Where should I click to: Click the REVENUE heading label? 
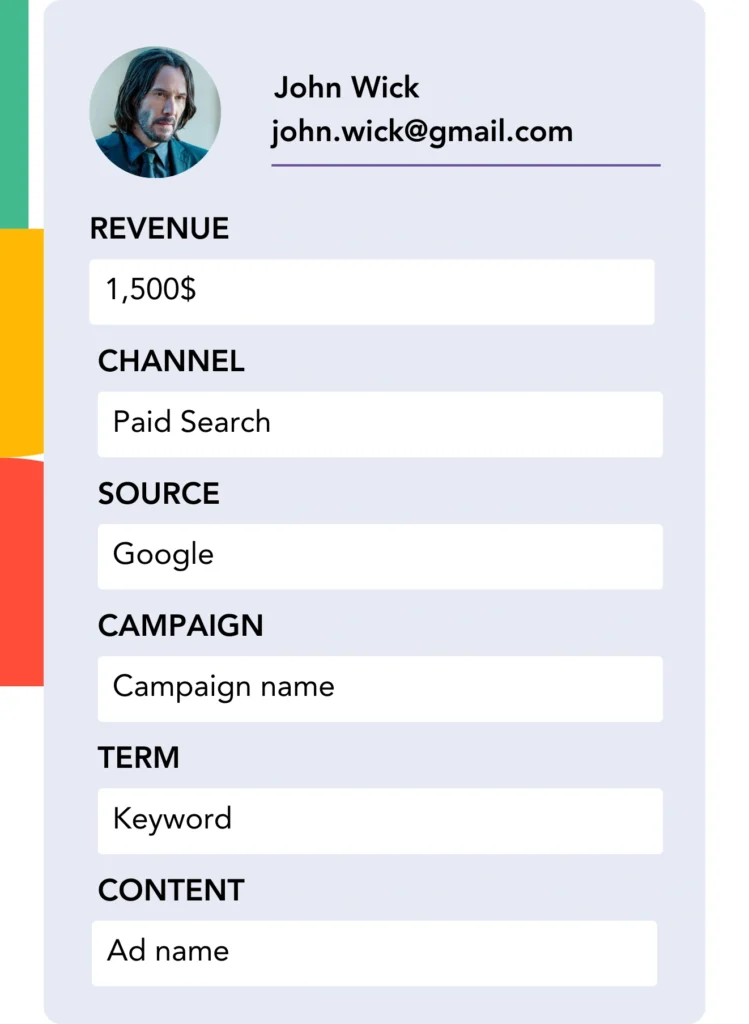click(159, 229)
